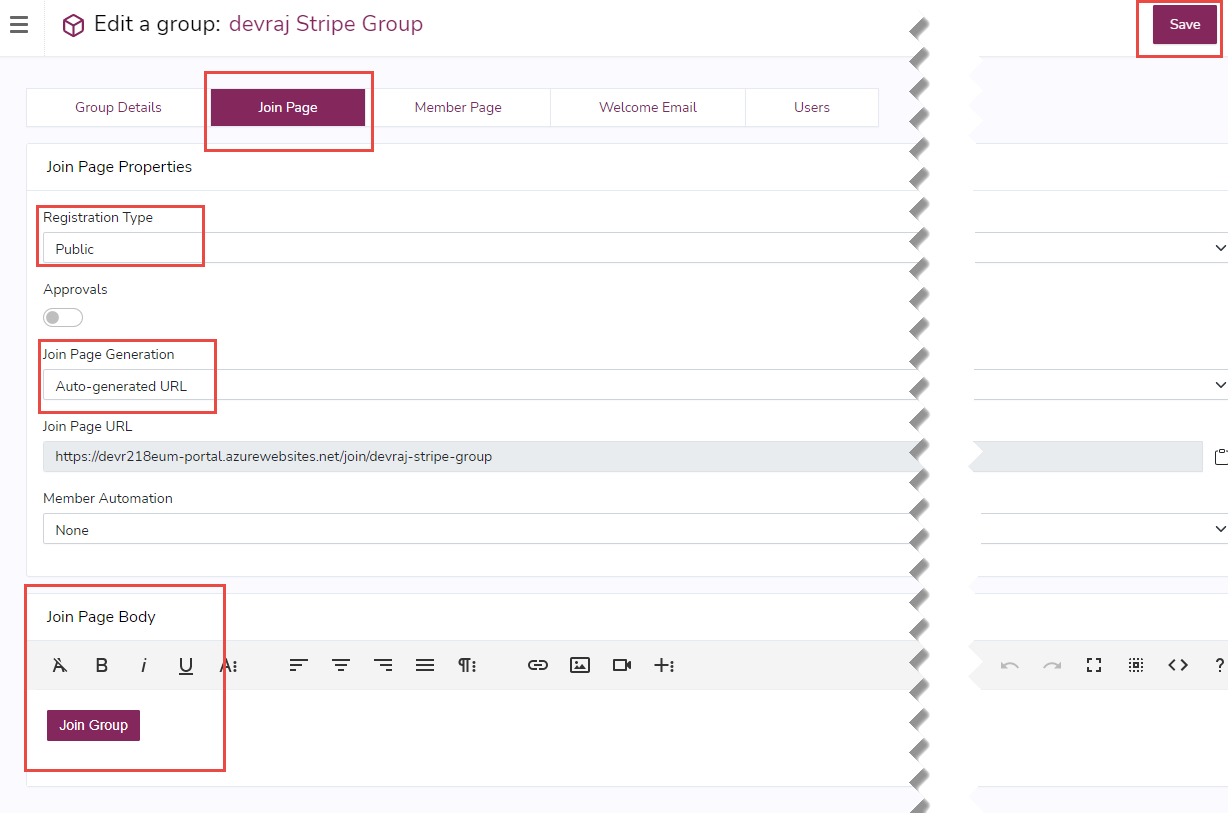Click the redo icon in the editor toolbar

pyautogui.click(x=1052, y=665)
